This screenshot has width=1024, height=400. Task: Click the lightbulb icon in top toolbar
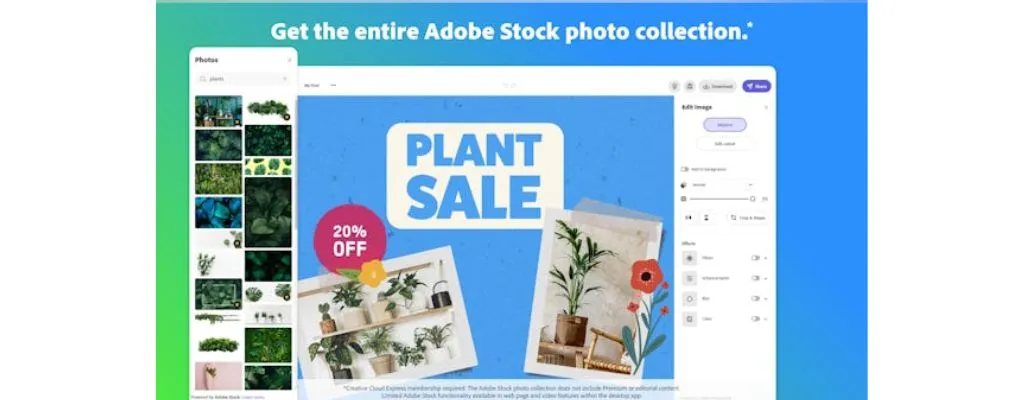[x=675, y=86]
